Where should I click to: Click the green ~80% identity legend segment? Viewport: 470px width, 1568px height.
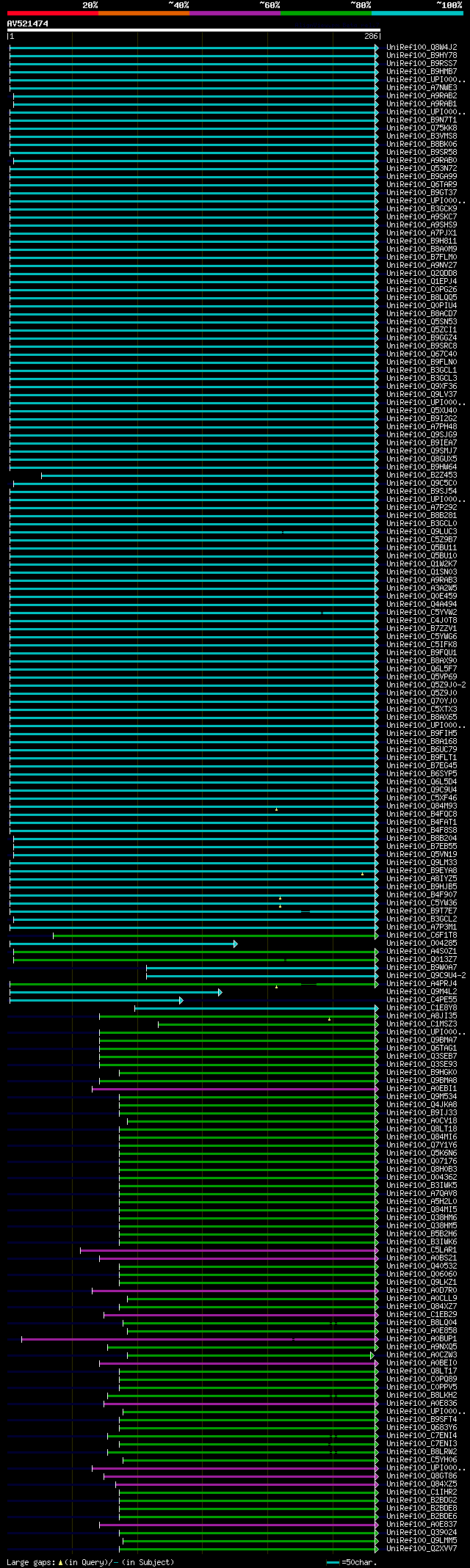326,13
